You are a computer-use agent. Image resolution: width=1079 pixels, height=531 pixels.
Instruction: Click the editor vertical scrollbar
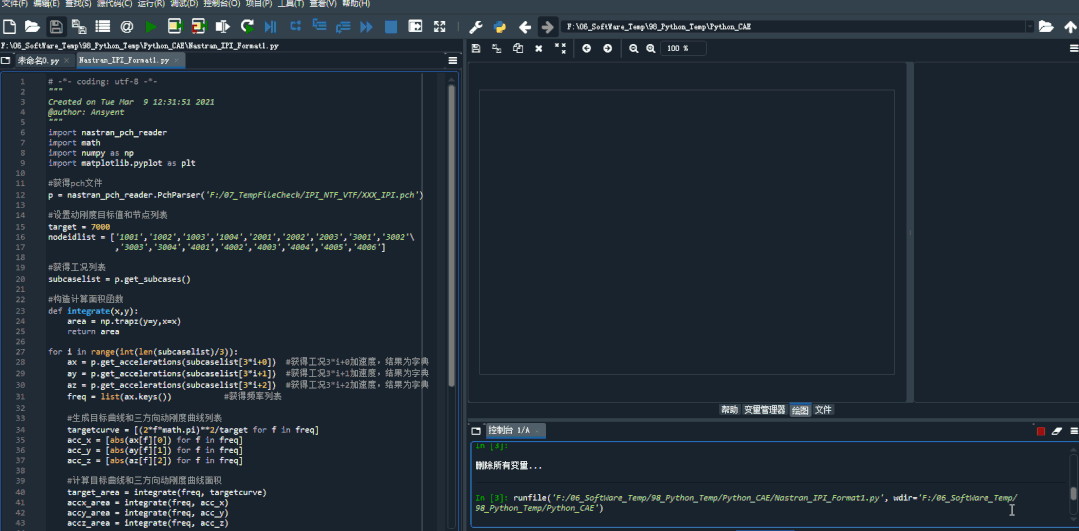451,234
